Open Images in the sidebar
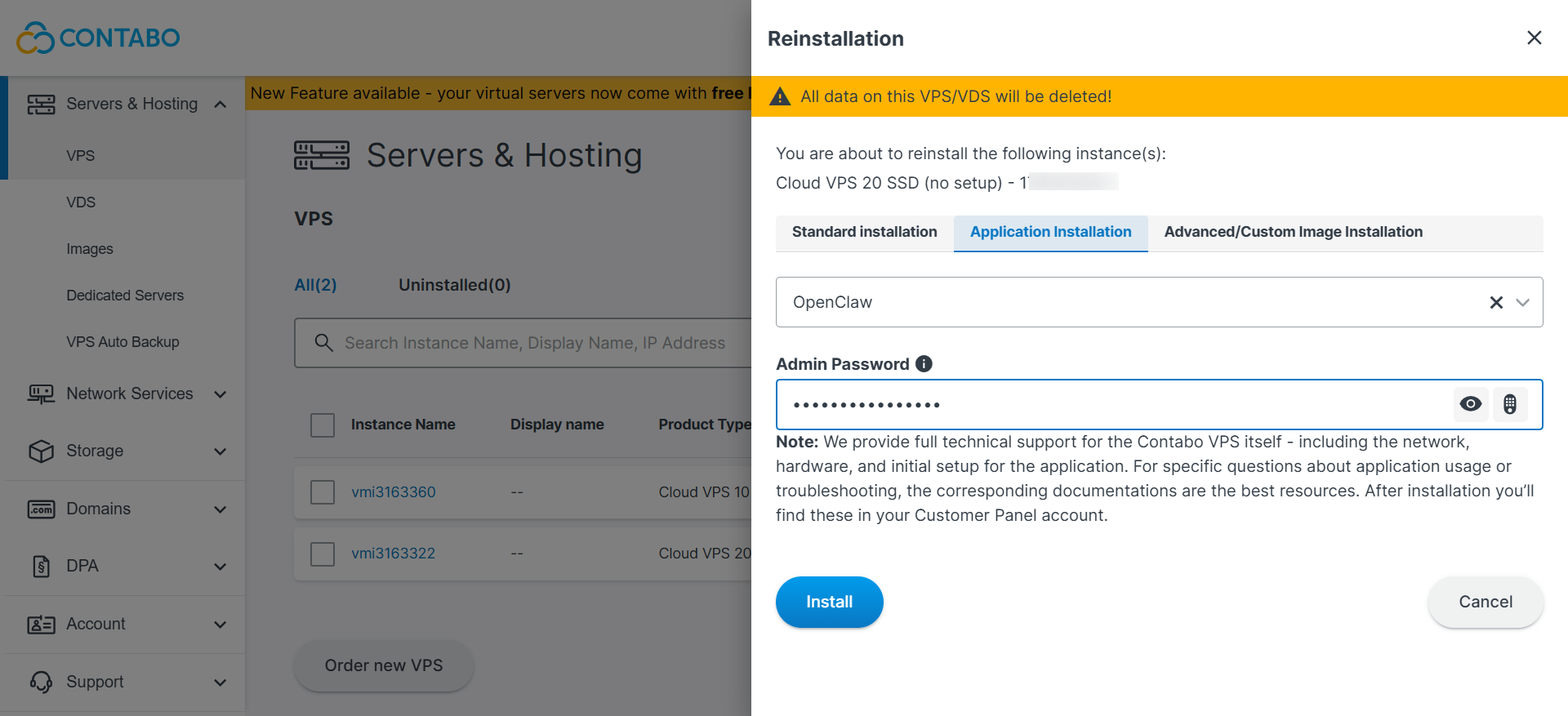This screenshot has width=1568, height=716. pos(90,249)
